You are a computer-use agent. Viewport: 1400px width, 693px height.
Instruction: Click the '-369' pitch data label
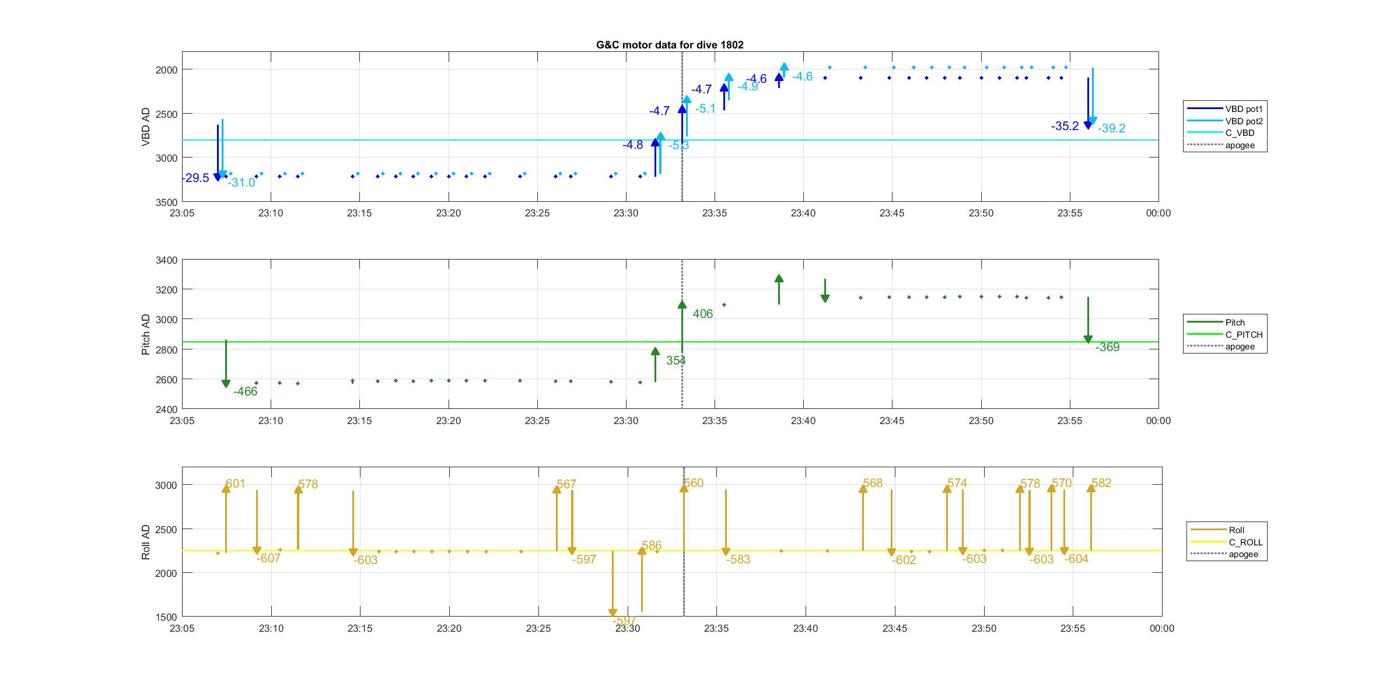point(1108,347)
